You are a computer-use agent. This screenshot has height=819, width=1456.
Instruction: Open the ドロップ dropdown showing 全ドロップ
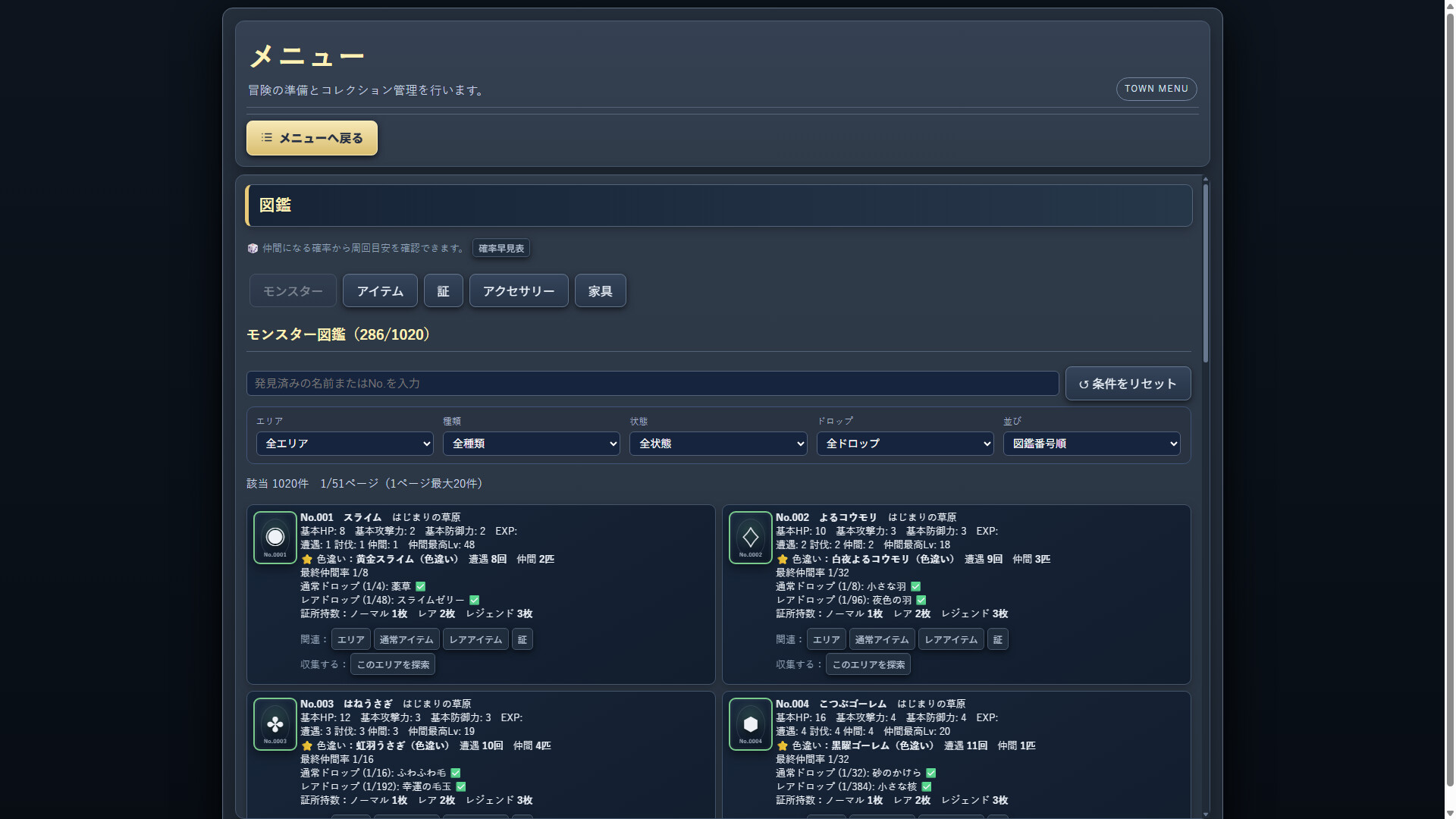(x=905, y=444)
